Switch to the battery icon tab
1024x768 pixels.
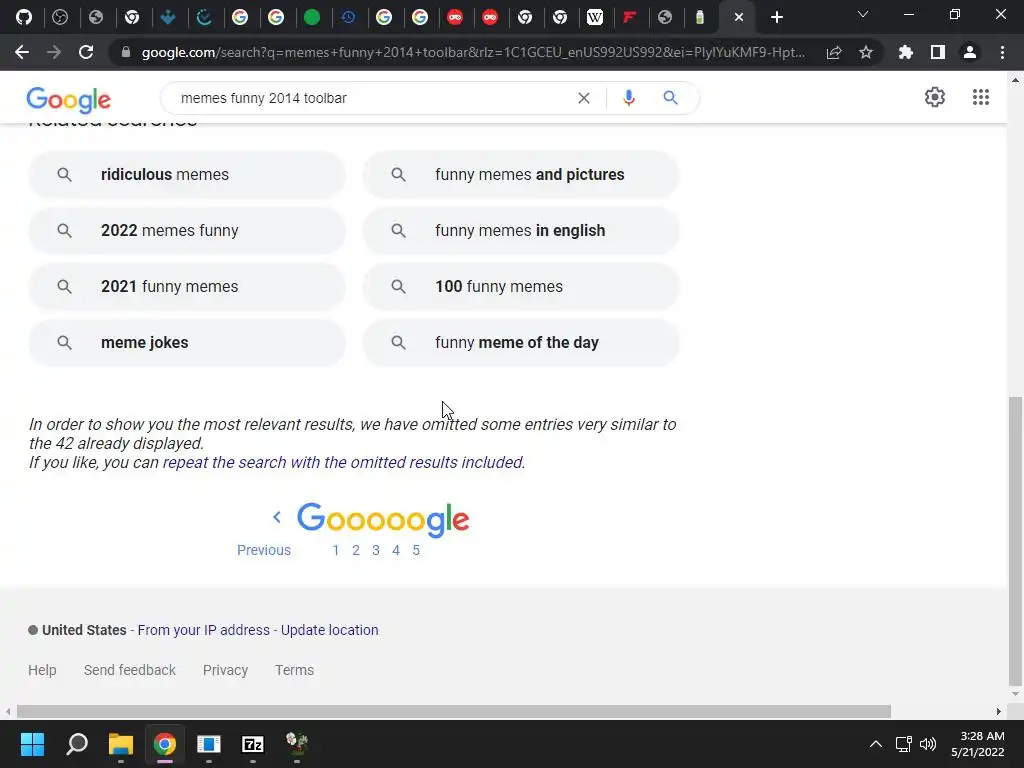pos(700,17)
